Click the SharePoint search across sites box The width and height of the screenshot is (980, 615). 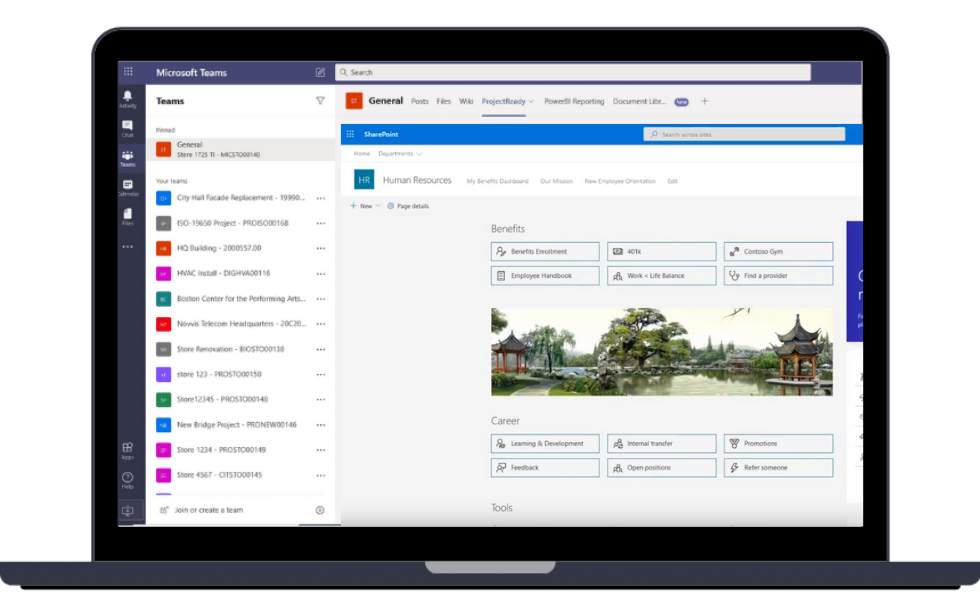click(x=744, y=134)
